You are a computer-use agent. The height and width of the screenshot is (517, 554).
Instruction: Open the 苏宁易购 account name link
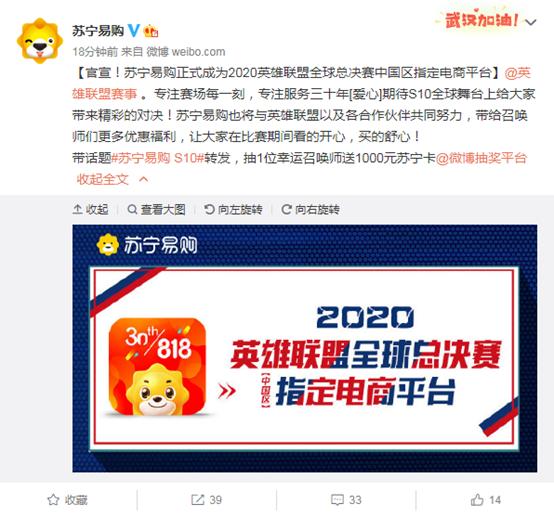coord(98,31)
